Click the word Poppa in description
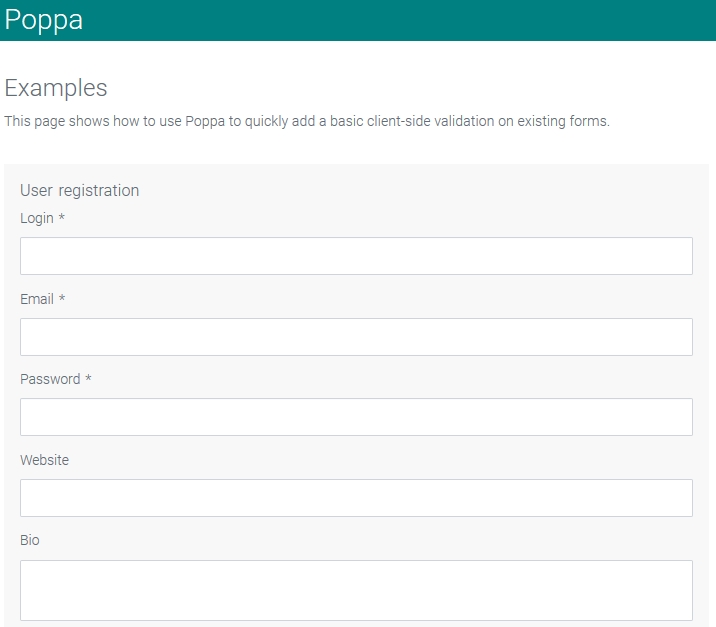716x627 pixels. [205, 122]
